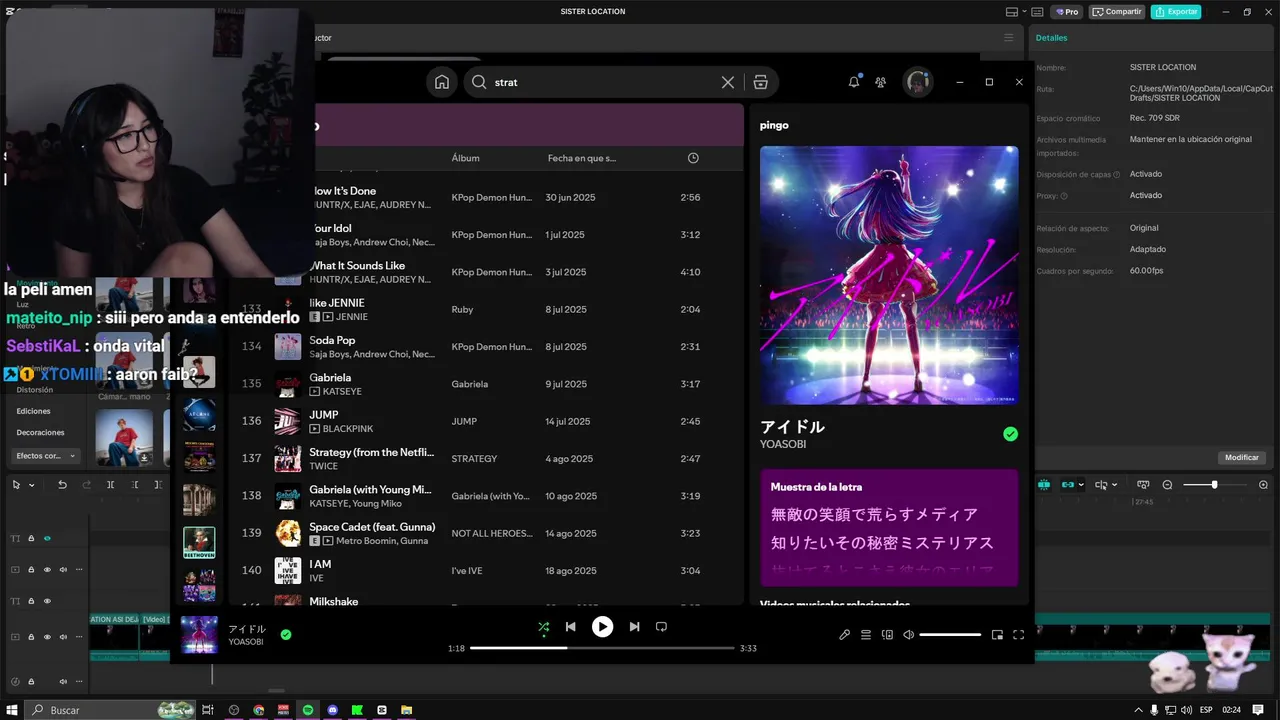Skip to next track in Spotify

click(634, 627)
